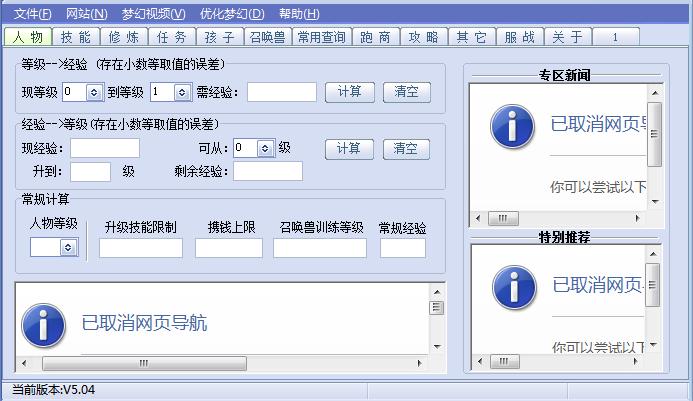Click the 人物等级 spinner arrows
The image size is (693, 401).
(68, 247)
